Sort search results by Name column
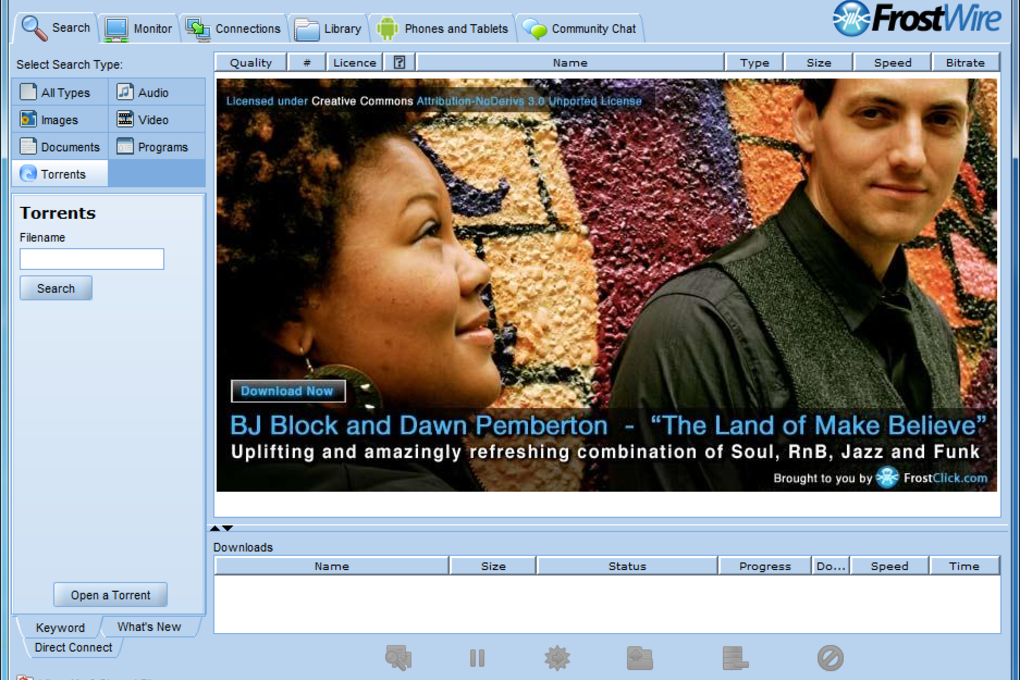The image size is (1020, 680). [570, 62]
